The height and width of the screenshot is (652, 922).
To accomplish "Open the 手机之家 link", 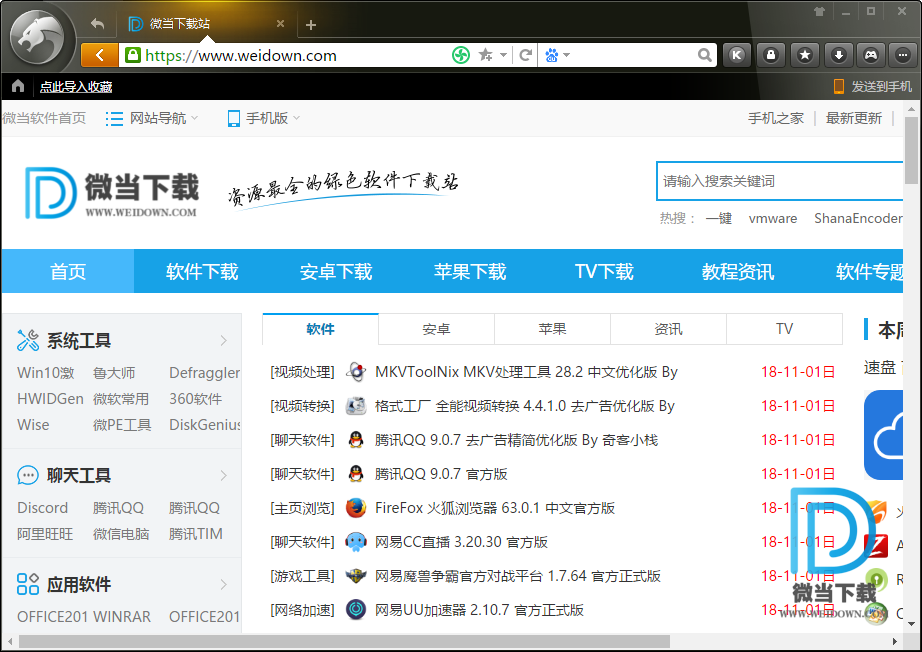I will point(776,118).
